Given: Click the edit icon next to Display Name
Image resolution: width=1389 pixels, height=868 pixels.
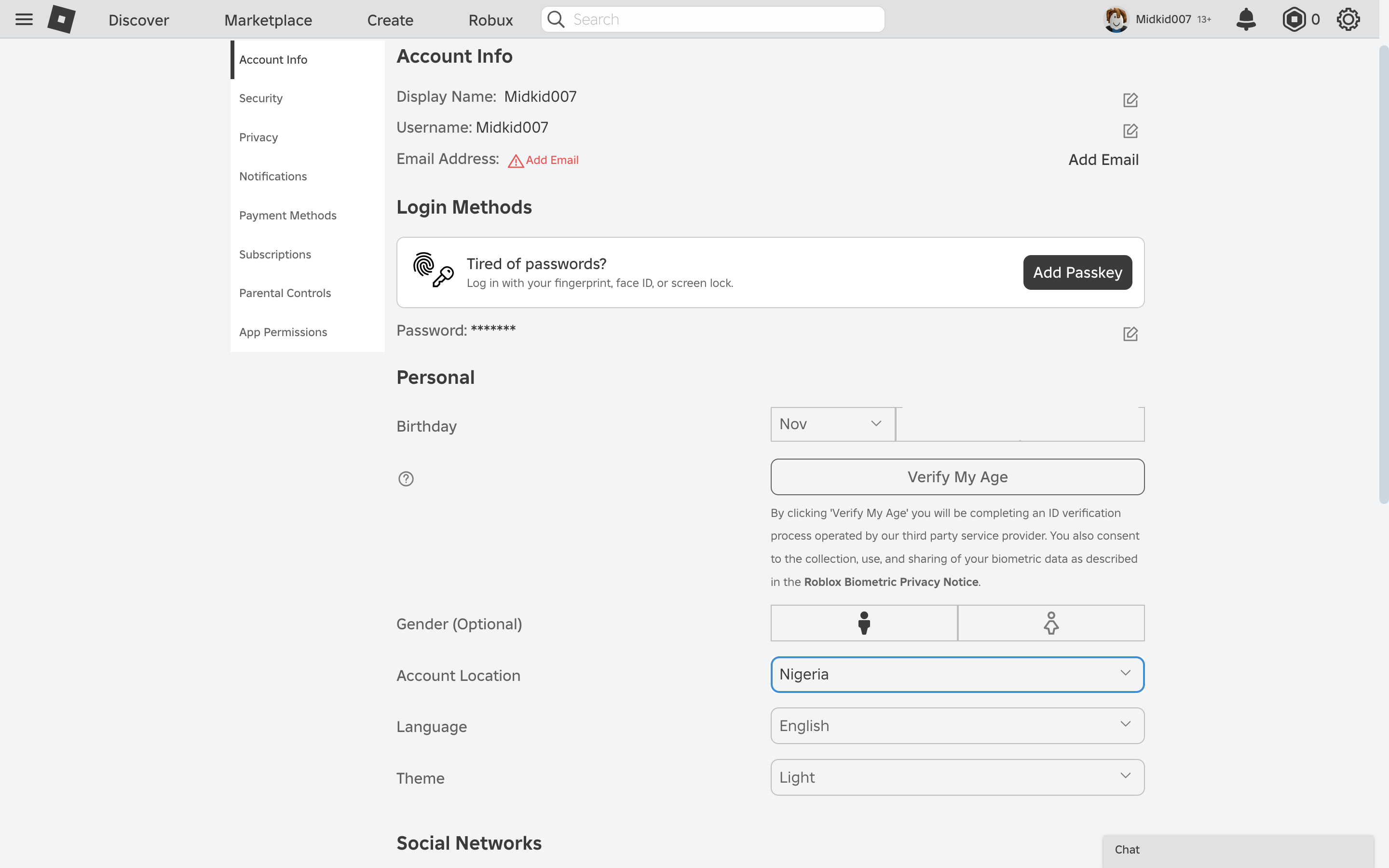Looking at the screenshot, I should (1130, 99).
